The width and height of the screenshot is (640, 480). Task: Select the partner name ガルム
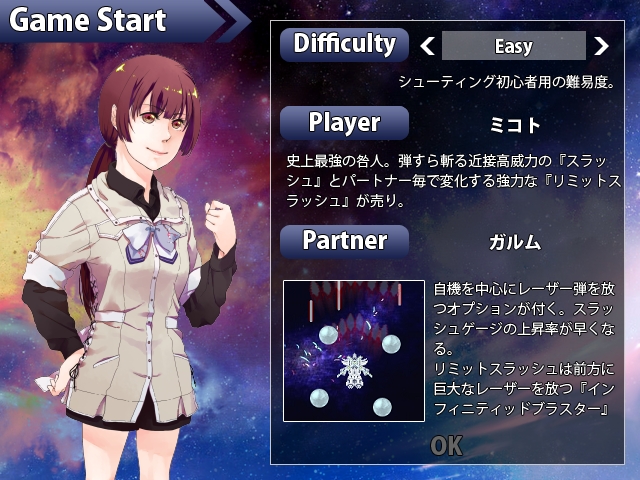pyautogui.click(x=515, y=242)
